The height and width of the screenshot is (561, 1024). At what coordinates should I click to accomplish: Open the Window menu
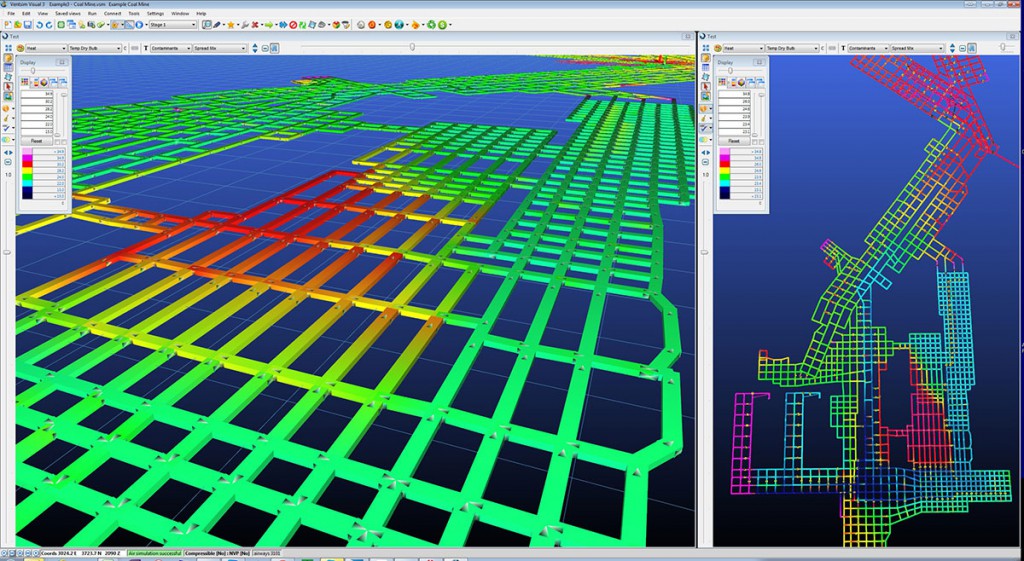180,13
